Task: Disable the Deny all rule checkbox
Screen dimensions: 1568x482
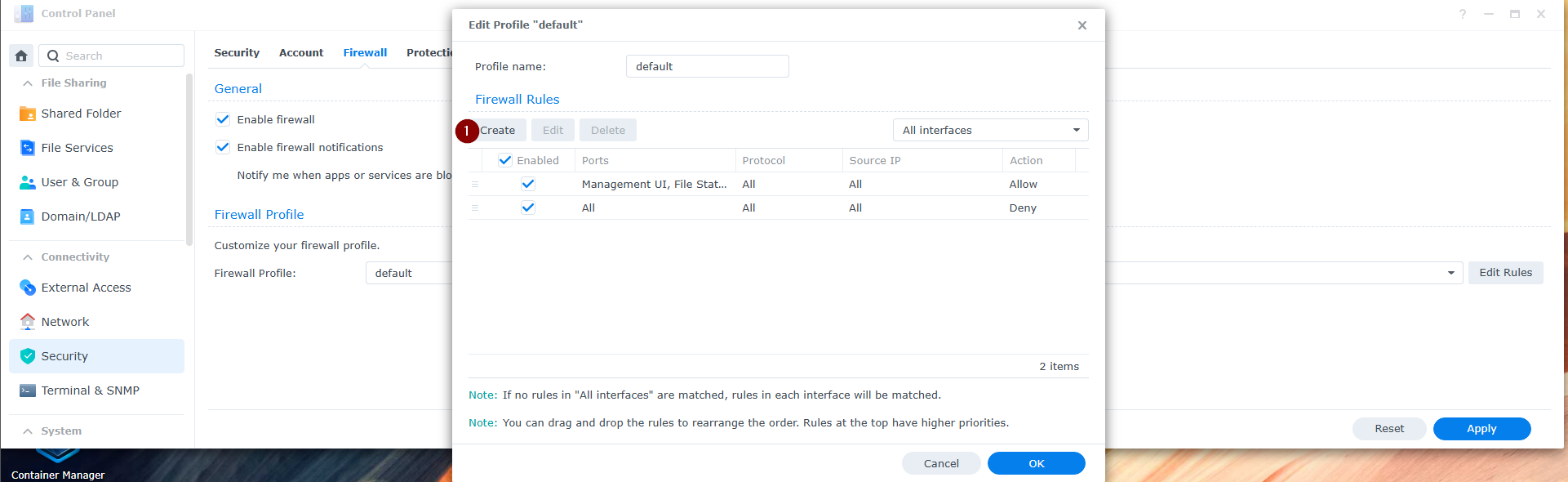Action: 528,208
